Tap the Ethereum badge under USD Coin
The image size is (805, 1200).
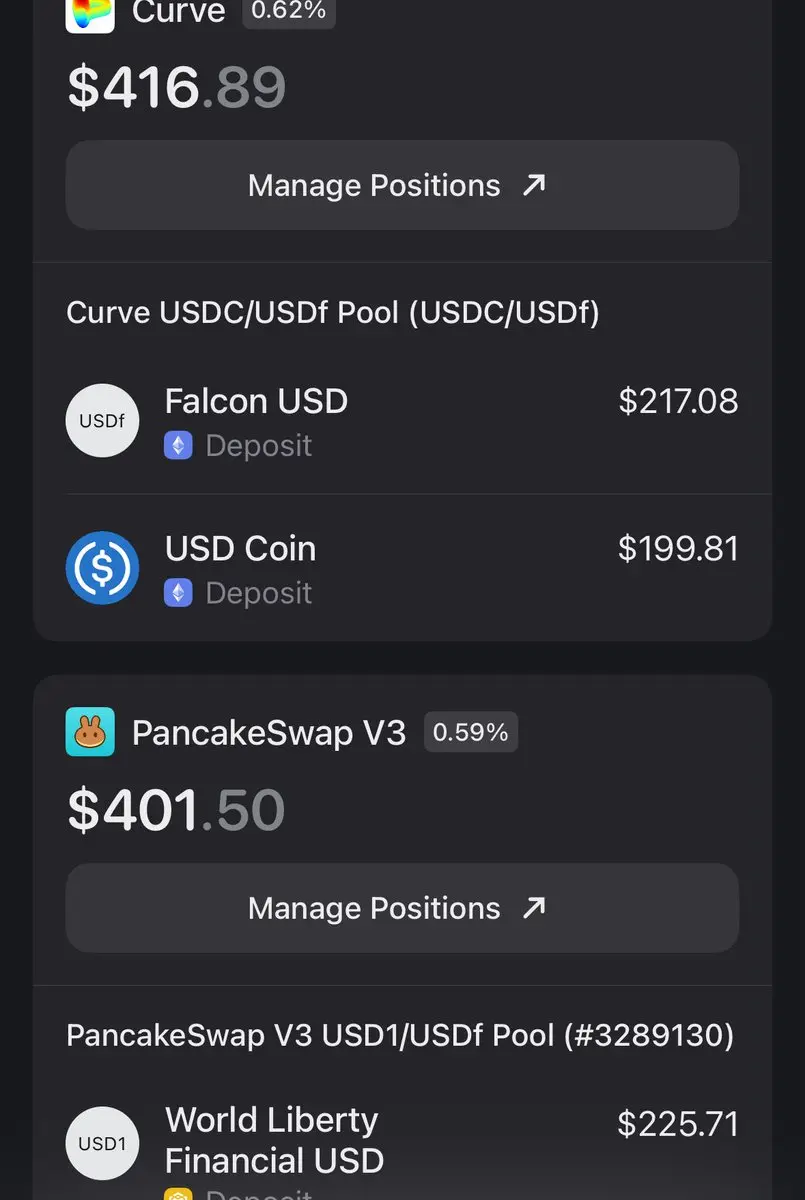click(x=178, y=593)
